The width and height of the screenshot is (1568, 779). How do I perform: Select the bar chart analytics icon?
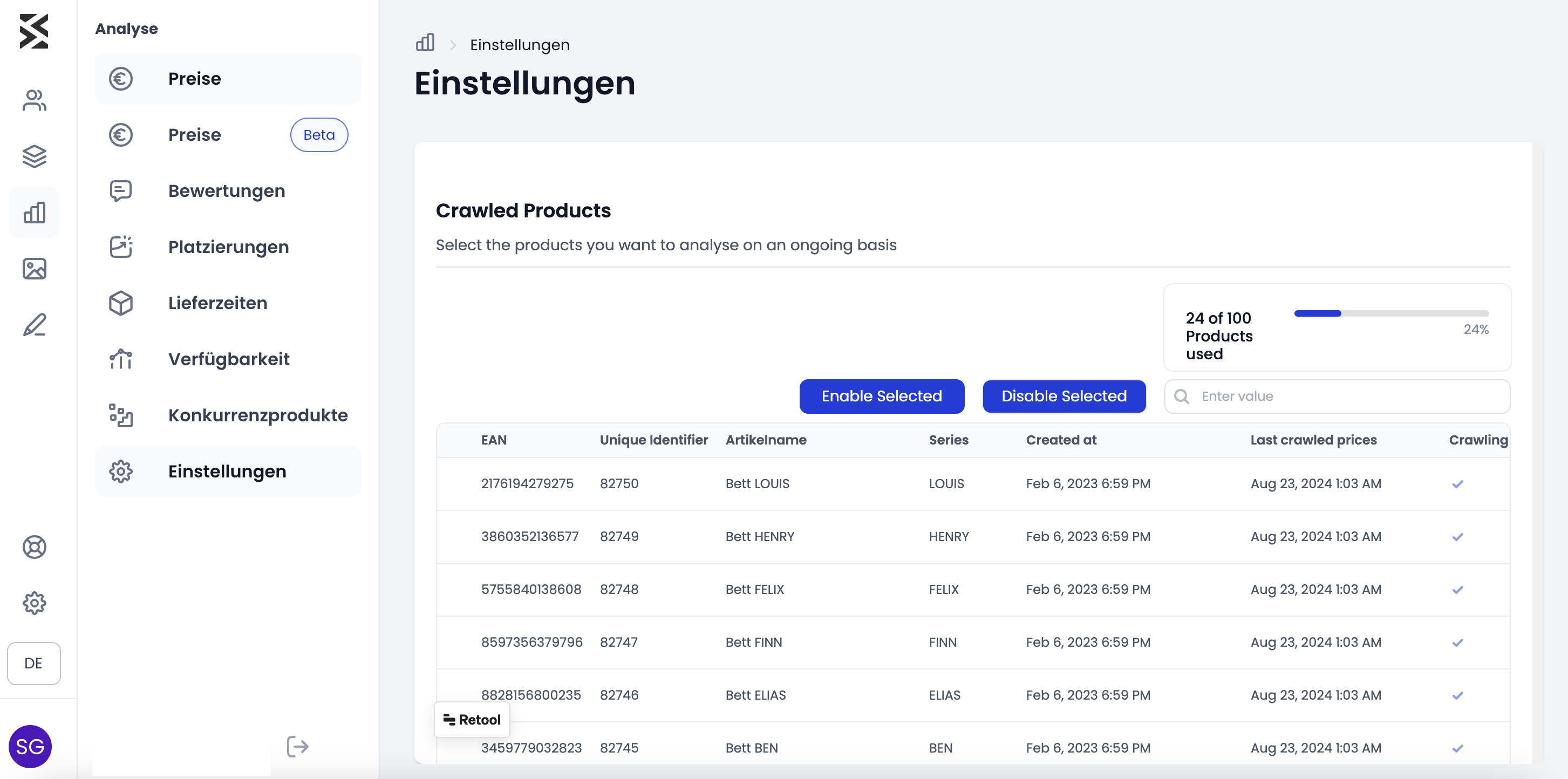[34, 213]
